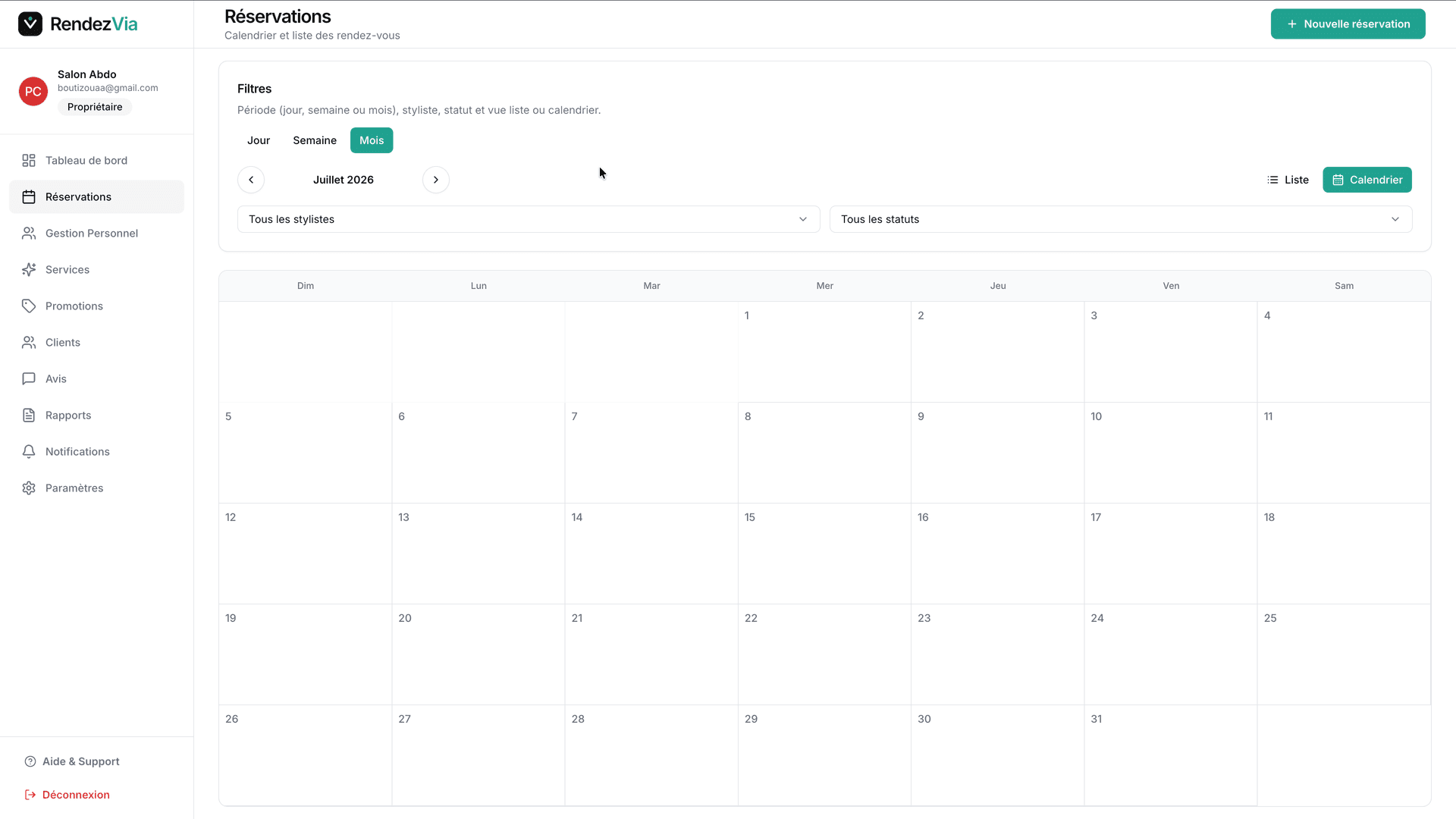Click the boutizouaa@gmail.com email text
Image resolution: width=1456 pixels, height=819 pixels.
108,88
